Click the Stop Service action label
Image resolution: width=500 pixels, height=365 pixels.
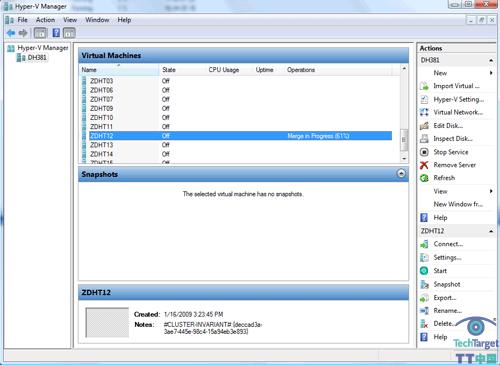click(451, 152)
